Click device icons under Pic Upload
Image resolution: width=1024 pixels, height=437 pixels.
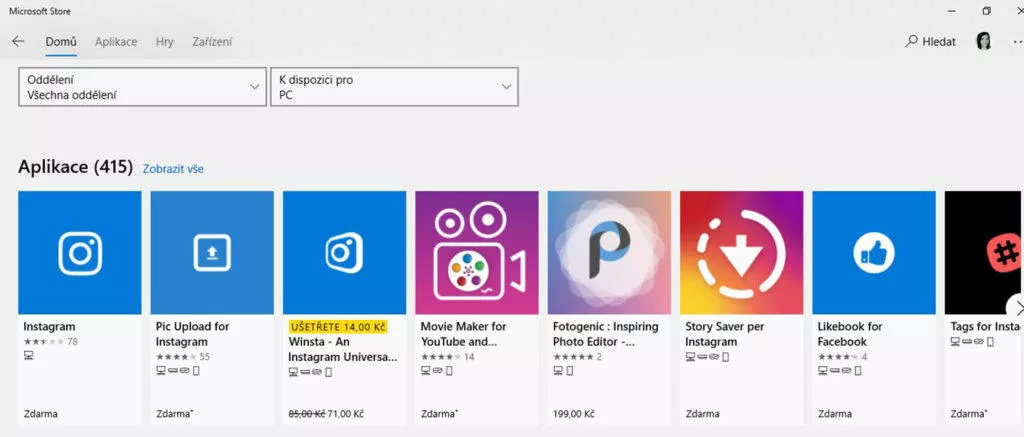[x=178, y=371]
